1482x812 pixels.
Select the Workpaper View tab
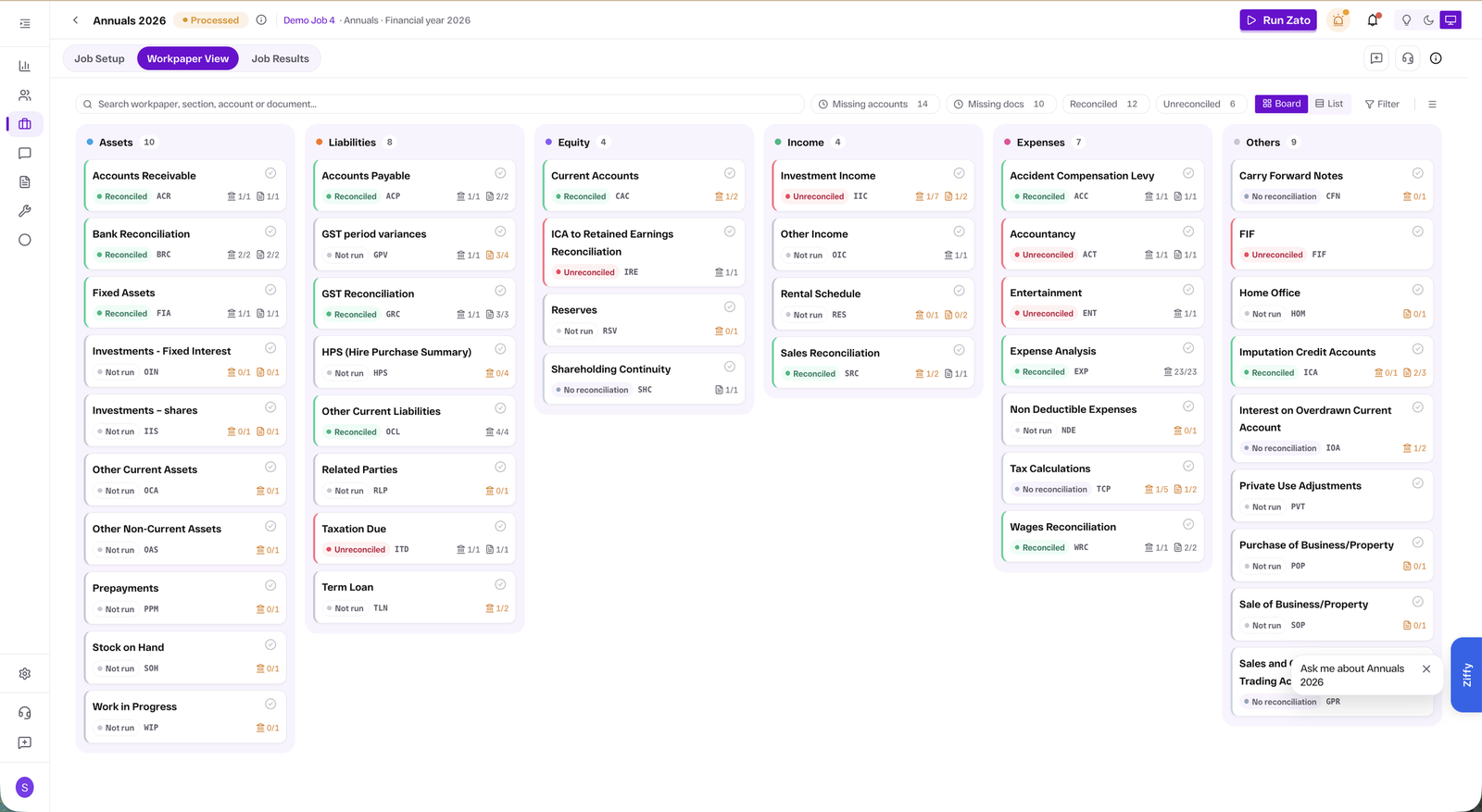coord(188,59)
